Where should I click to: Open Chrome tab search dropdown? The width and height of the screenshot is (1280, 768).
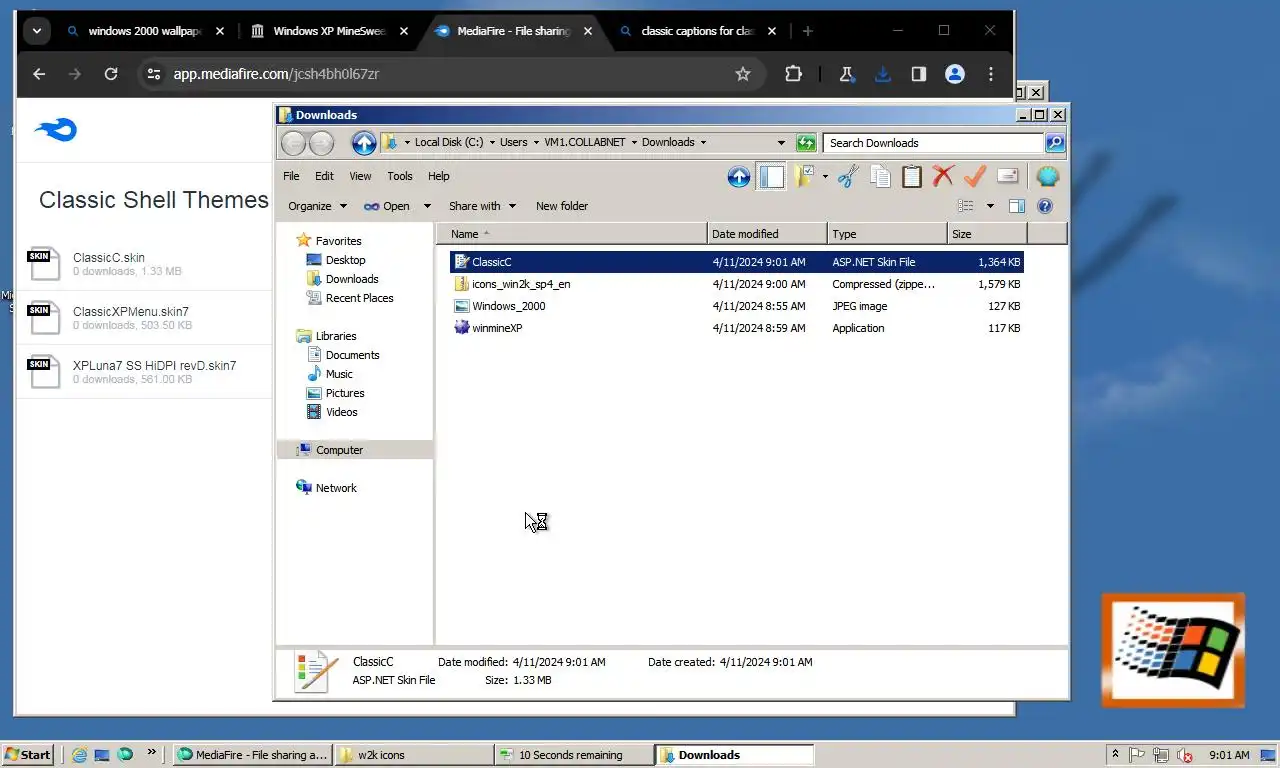coord(37,31)
